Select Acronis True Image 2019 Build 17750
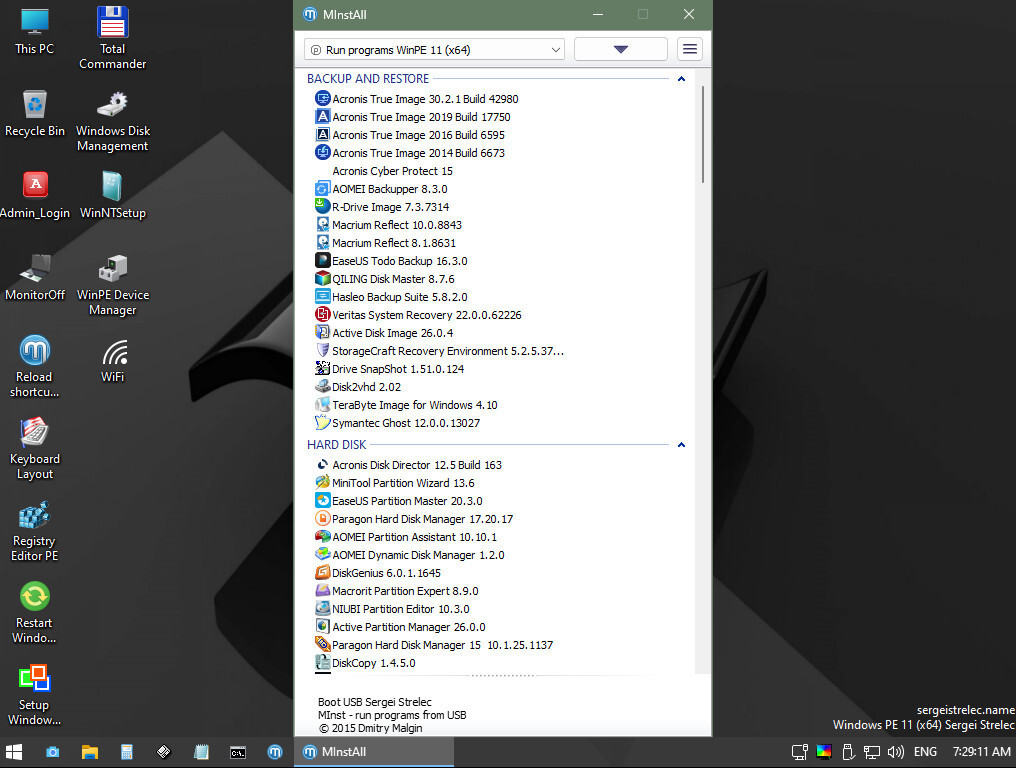 click(421, 117)
